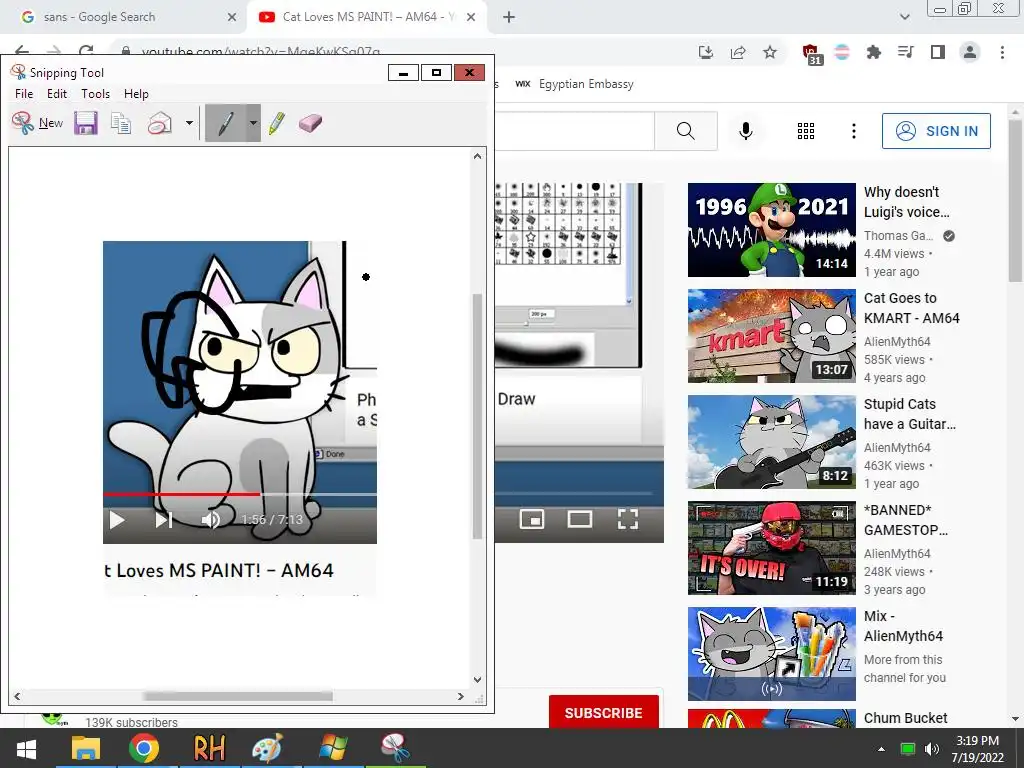Copy the snip with the Copy icon
Viewport: 1024px width, 768px height.
[121, 123]
